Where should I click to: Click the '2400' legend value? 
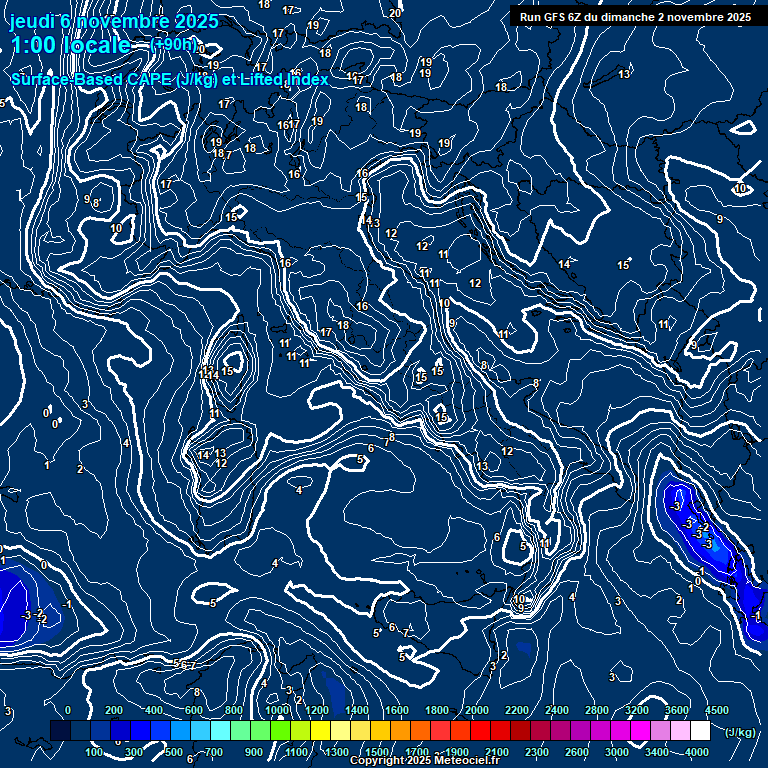pyautogui.click(x=557, y=710)
